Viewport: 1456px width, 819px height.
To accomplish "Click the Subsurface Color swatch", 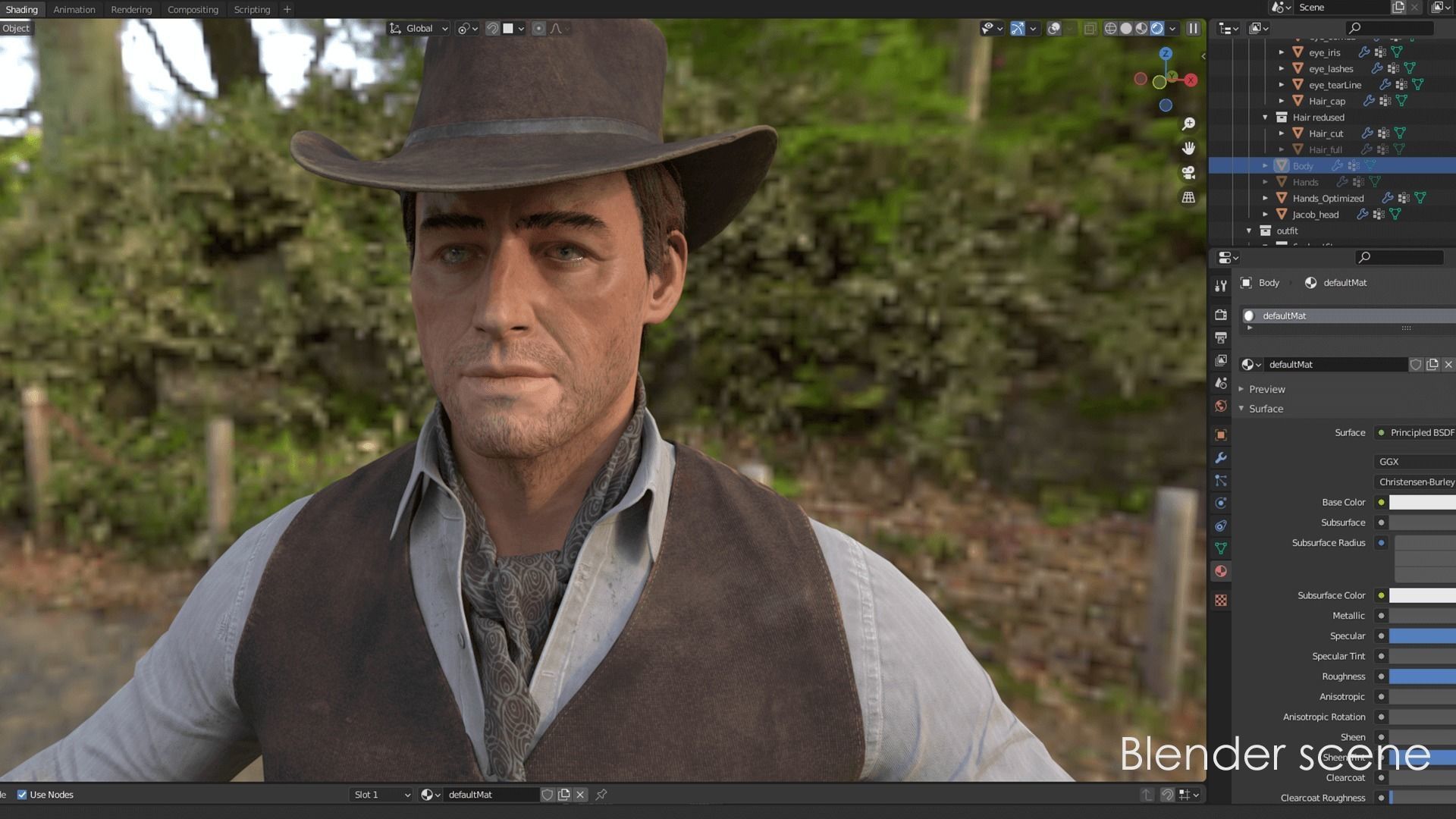I will [1423, 595].
